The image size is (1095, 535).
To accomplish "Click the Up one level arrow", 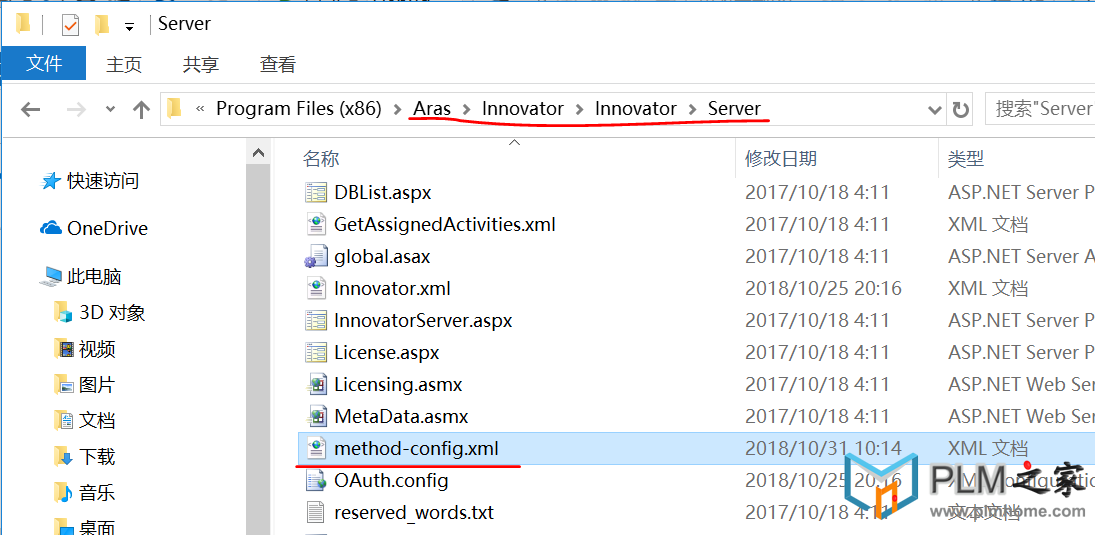I will click(x=142, y=109).
